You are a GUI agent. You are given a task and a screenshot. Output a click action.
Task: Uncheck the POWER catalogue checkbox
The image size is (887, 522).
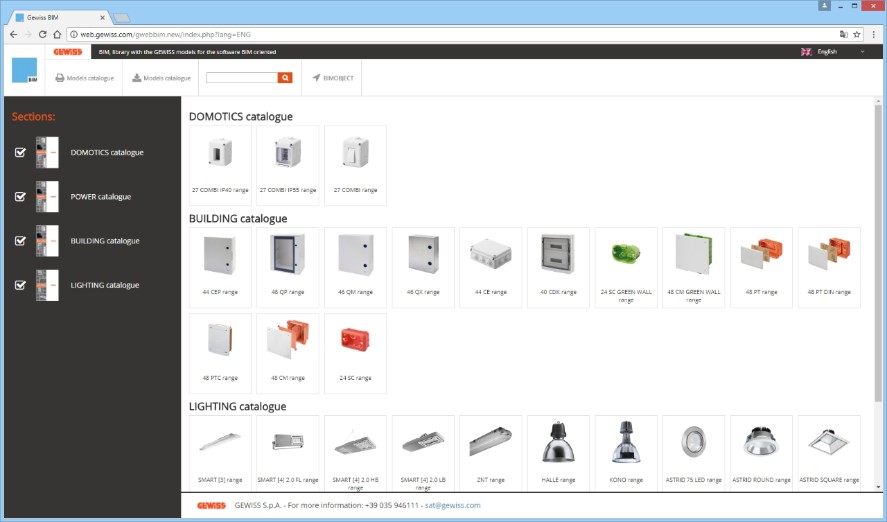coord(20,196)
